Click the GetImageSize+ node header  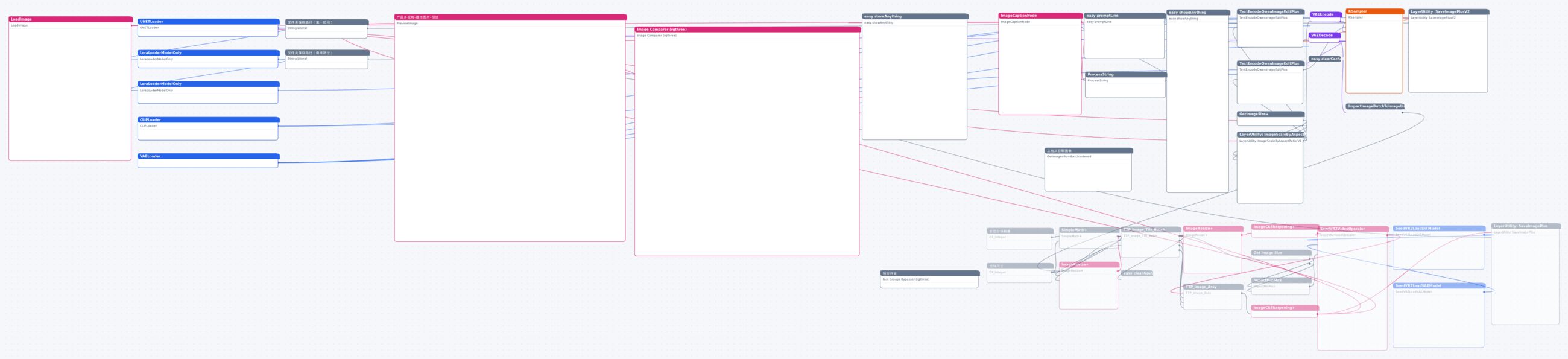pos(1270,114)
